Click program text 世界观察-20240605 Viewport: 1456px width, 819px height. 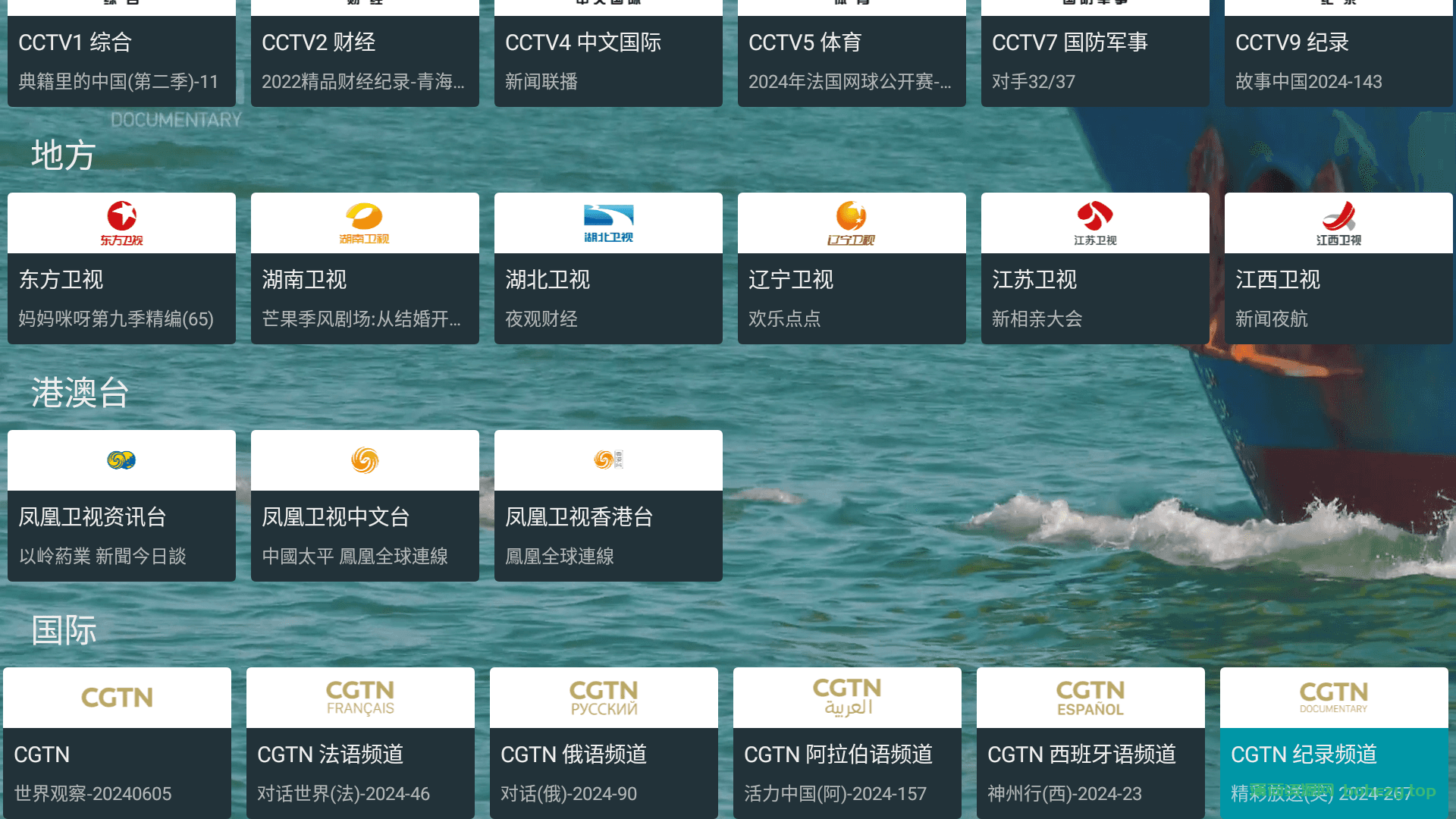pos(93,793)
